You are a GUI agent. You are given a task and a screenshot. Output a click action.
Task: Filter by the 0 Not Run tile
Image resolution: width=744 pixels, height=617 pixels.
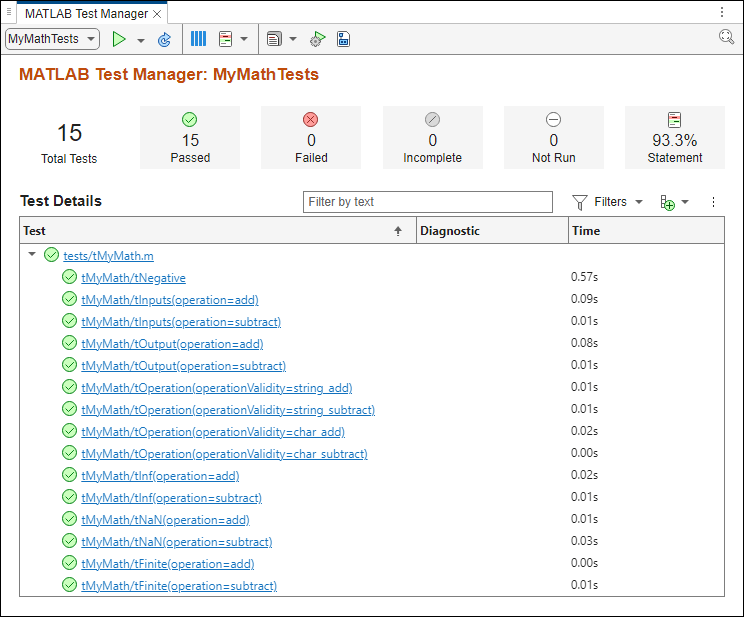click(553, 137)
